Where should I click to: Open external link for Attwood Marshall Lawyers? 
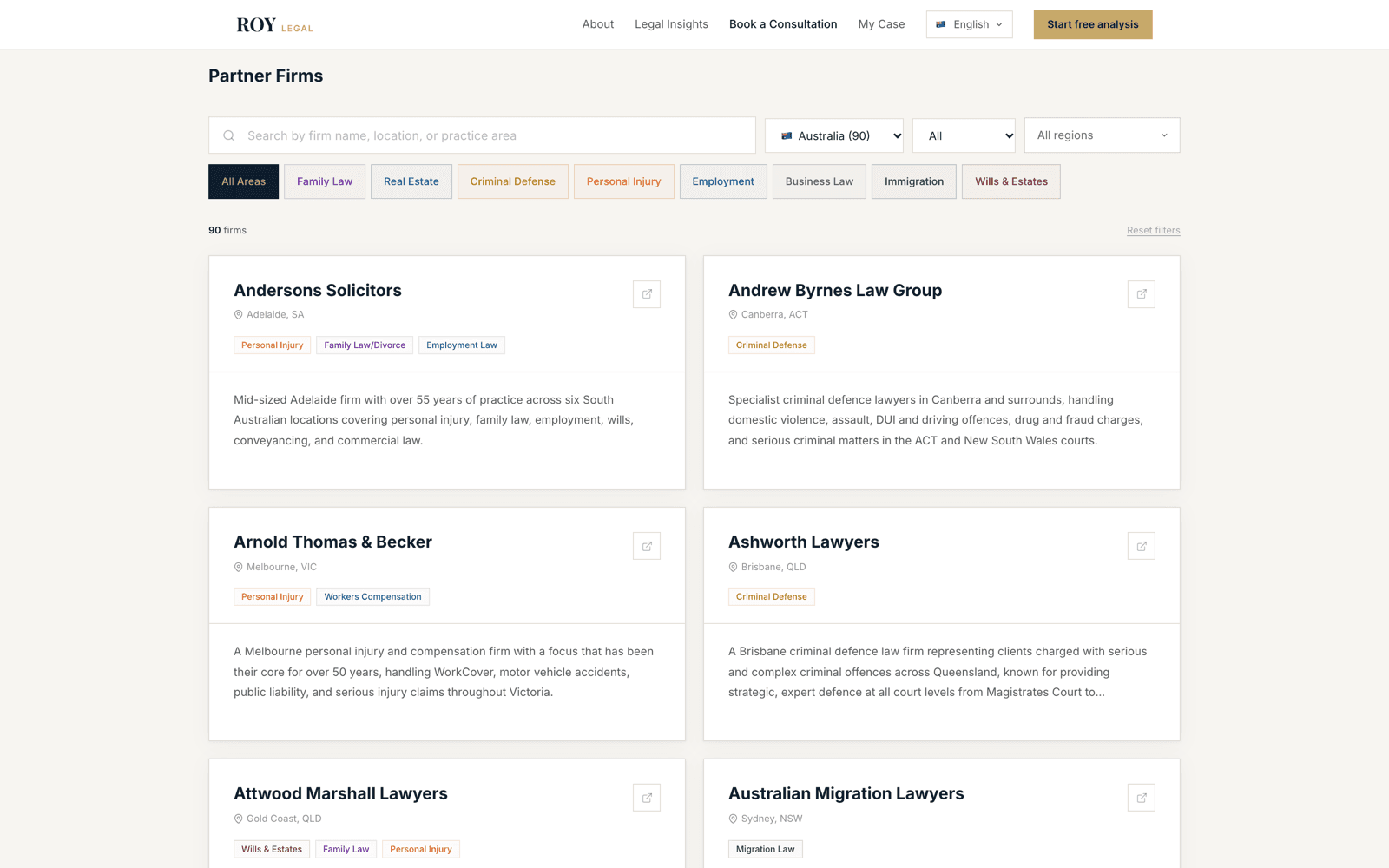point(647,798)
